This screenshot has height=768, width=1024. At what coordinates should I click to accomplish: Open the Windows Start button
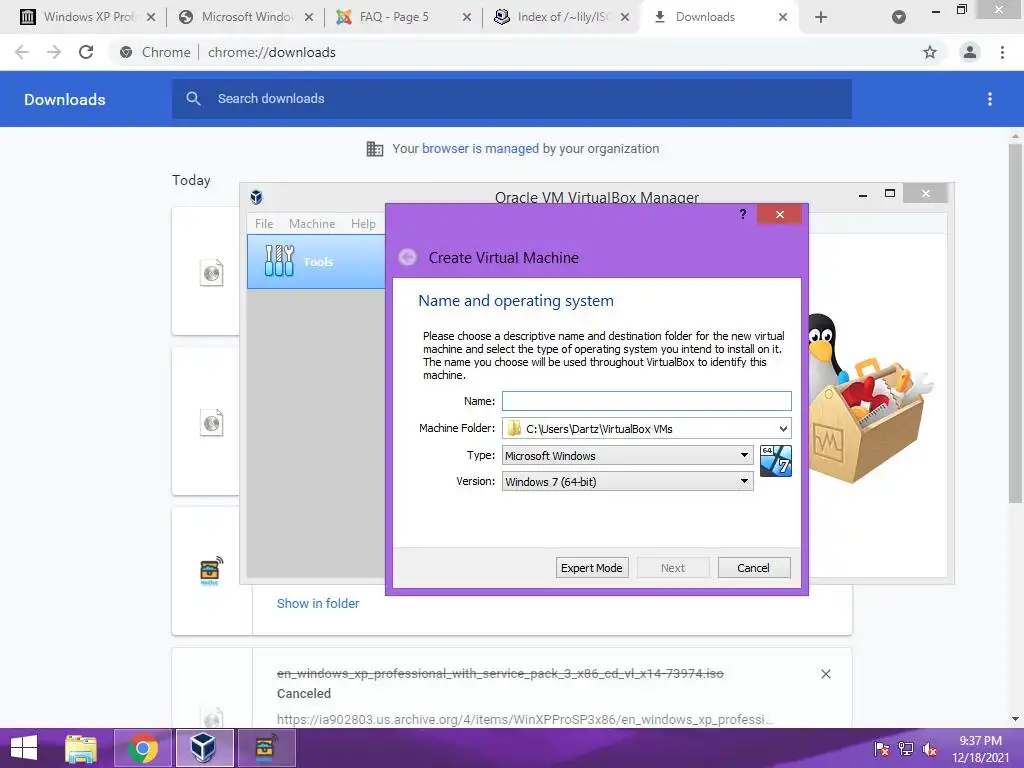pyautogui.click(x=24, y=748)
